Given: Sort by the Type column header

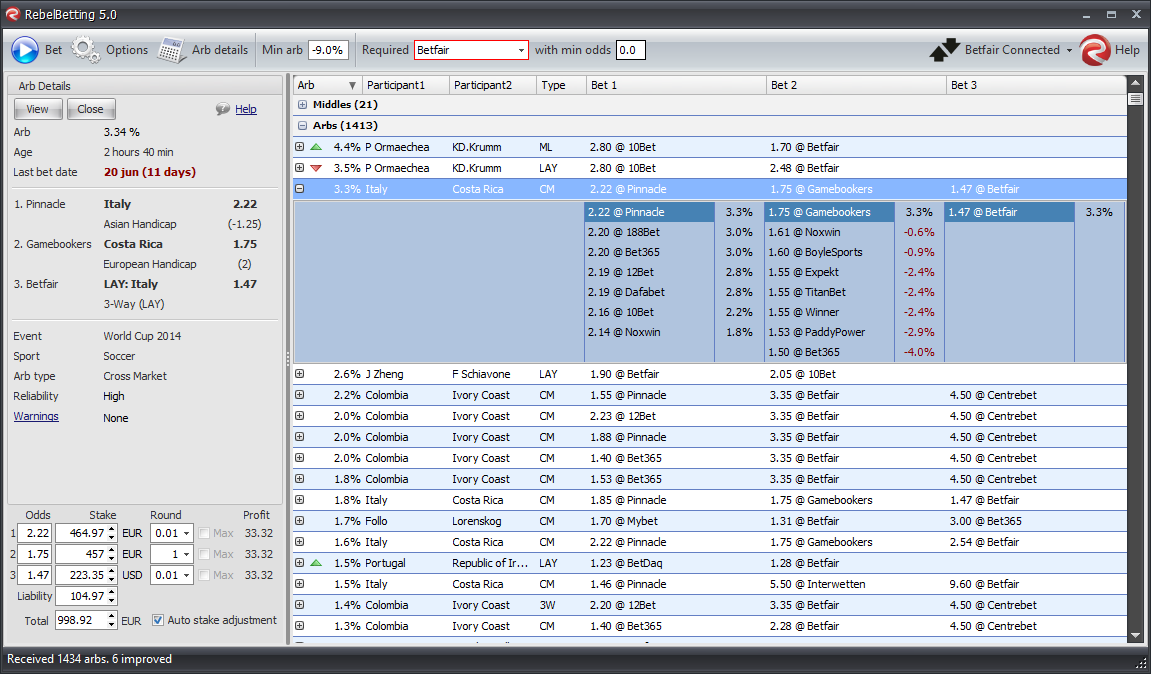Looking at the screenshot, I should click(553, 85).
